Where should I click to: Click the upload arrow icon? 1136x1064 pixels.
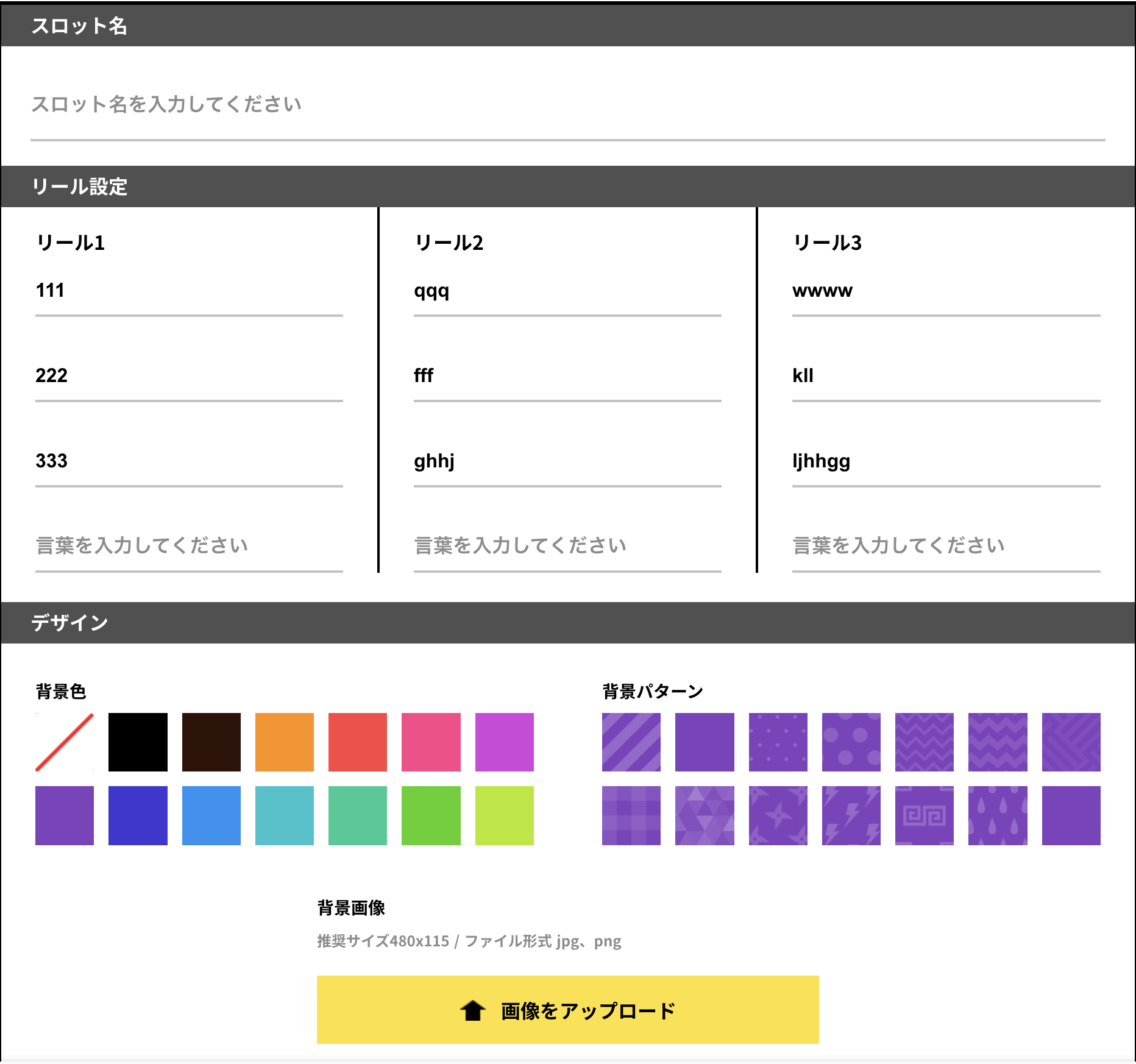[x=472, y=1010]
